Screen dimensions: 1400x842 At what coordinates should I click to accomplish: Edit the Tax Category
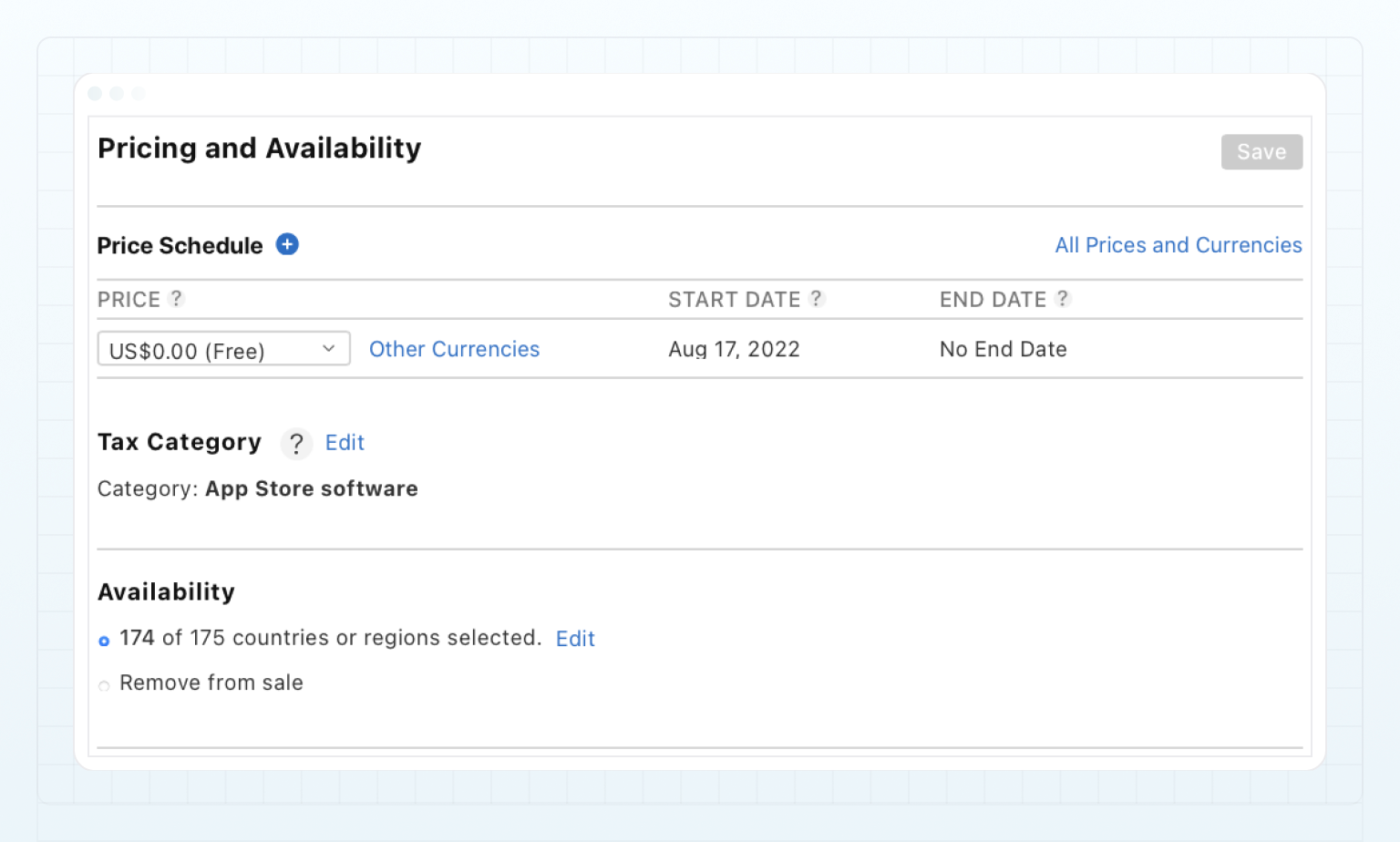345,443
